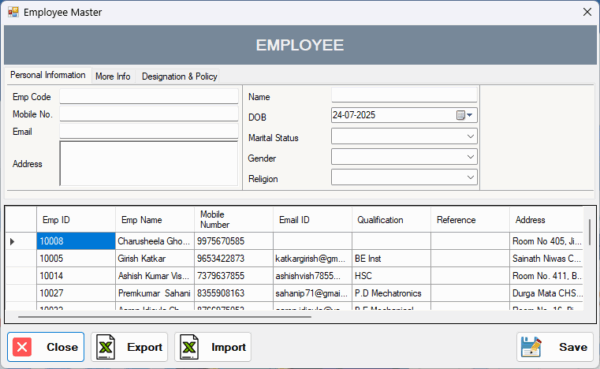600x369 pixels.
Task: Click the Emp Name column header
Action: coord(155,220)
